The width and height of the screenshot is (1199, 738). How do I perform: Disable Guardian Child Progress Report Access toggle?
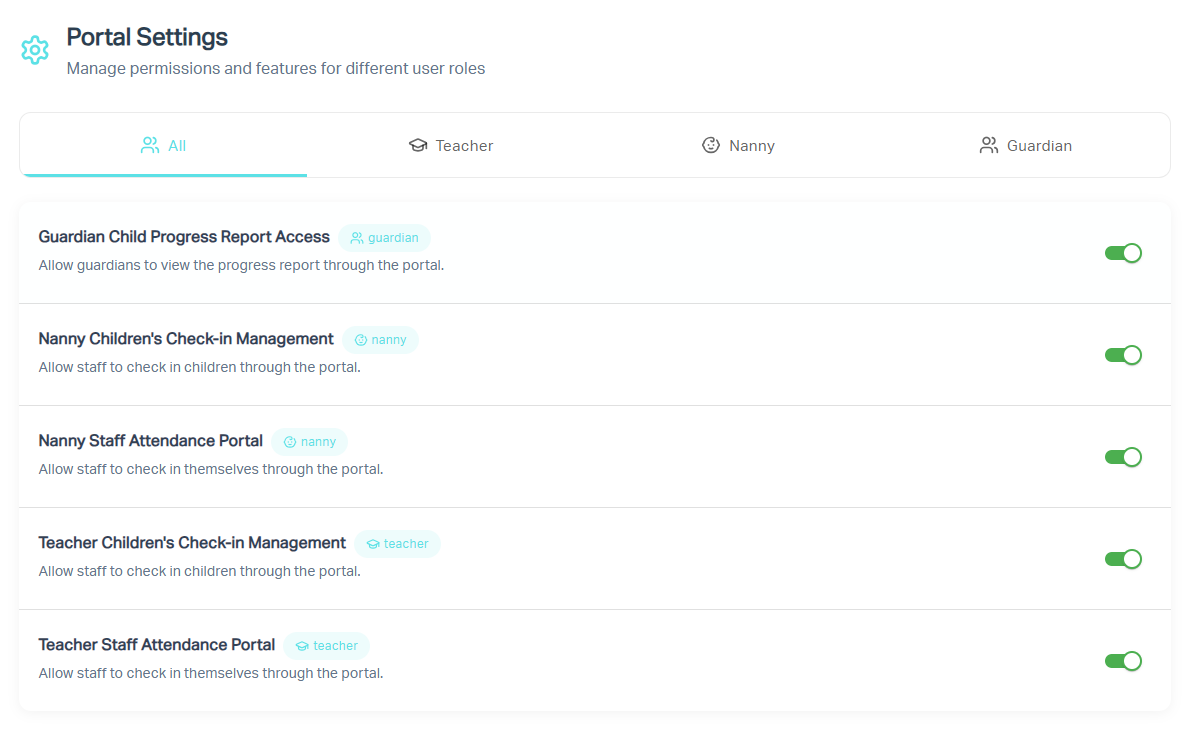pos(1122,253)
